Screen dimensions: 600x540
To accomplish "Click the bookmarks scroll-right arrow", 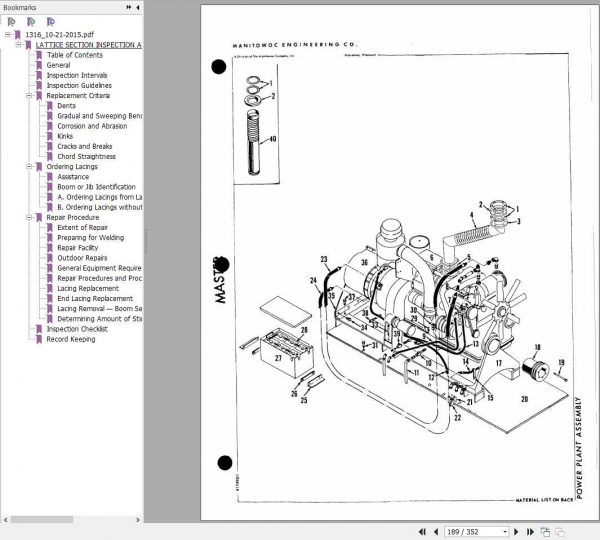I will click(138, 520).
